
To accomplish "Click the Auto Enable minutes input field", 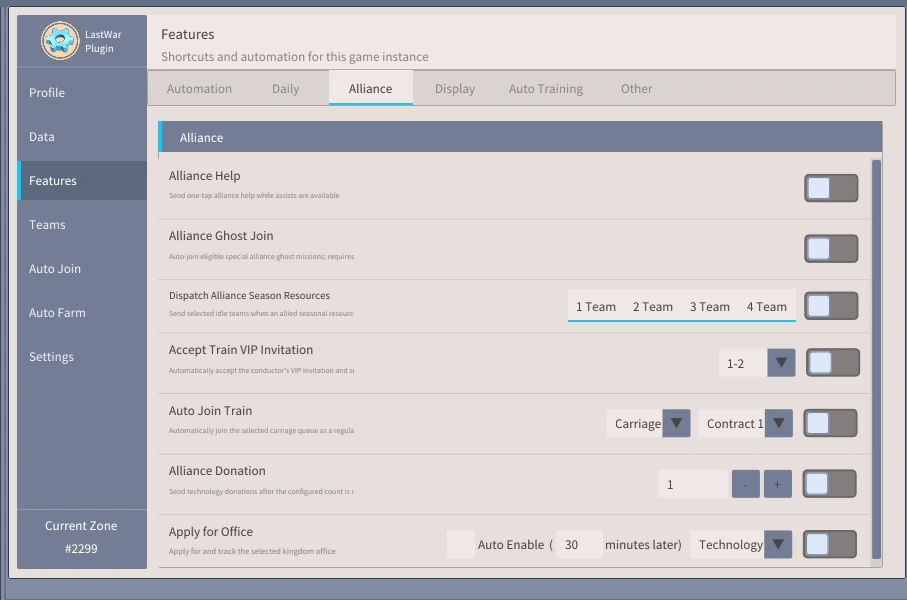I will pos(579,544).
